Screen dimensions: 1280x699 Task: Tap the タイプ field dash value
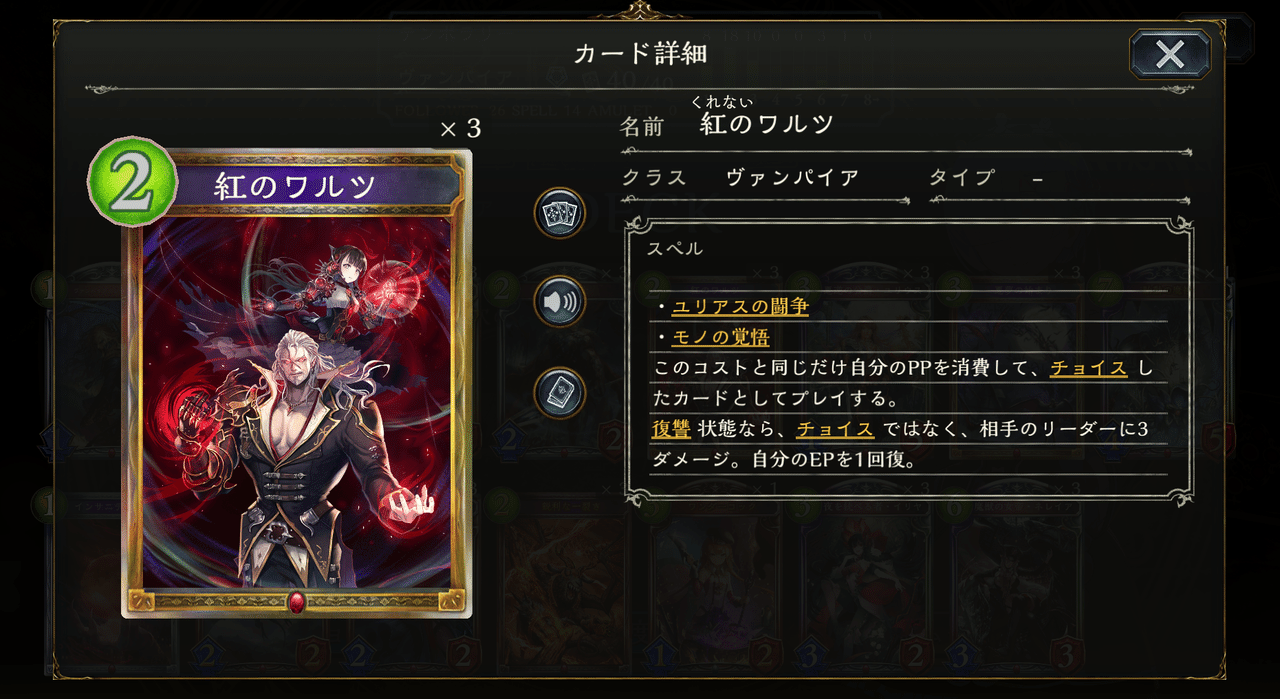1037,179
